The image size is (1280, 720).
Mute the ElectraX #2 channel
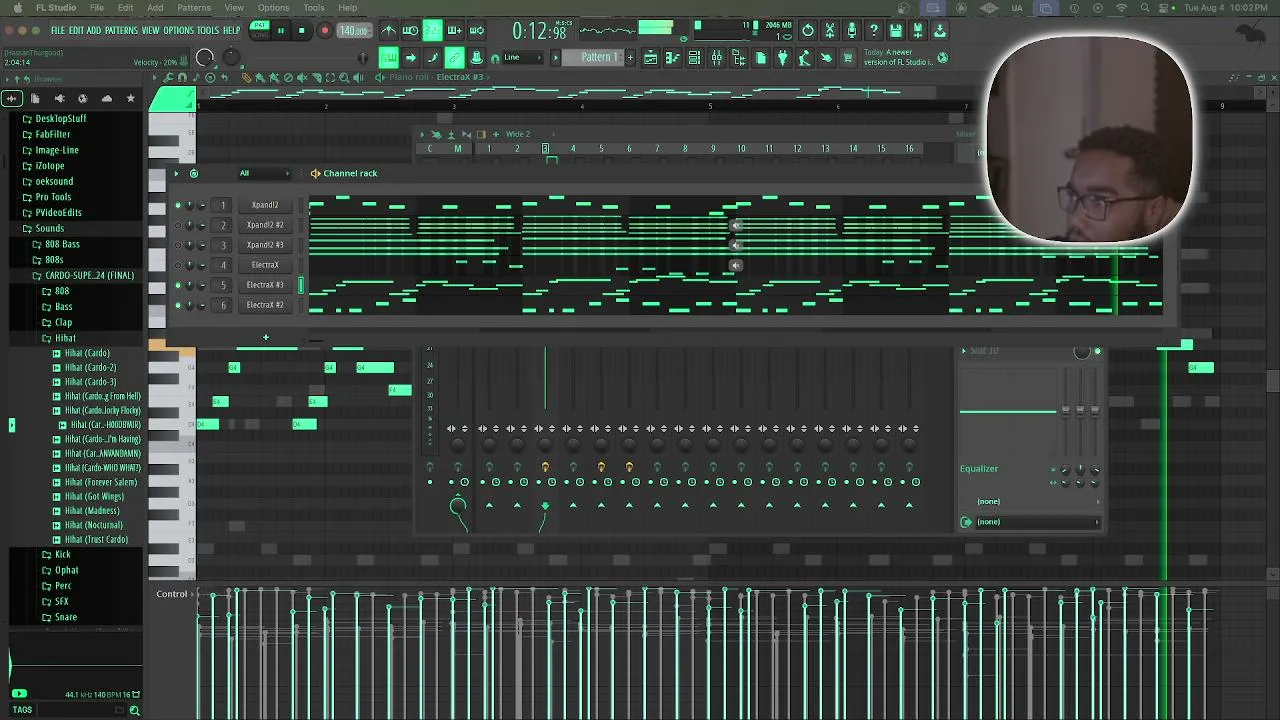click(178, 305)
